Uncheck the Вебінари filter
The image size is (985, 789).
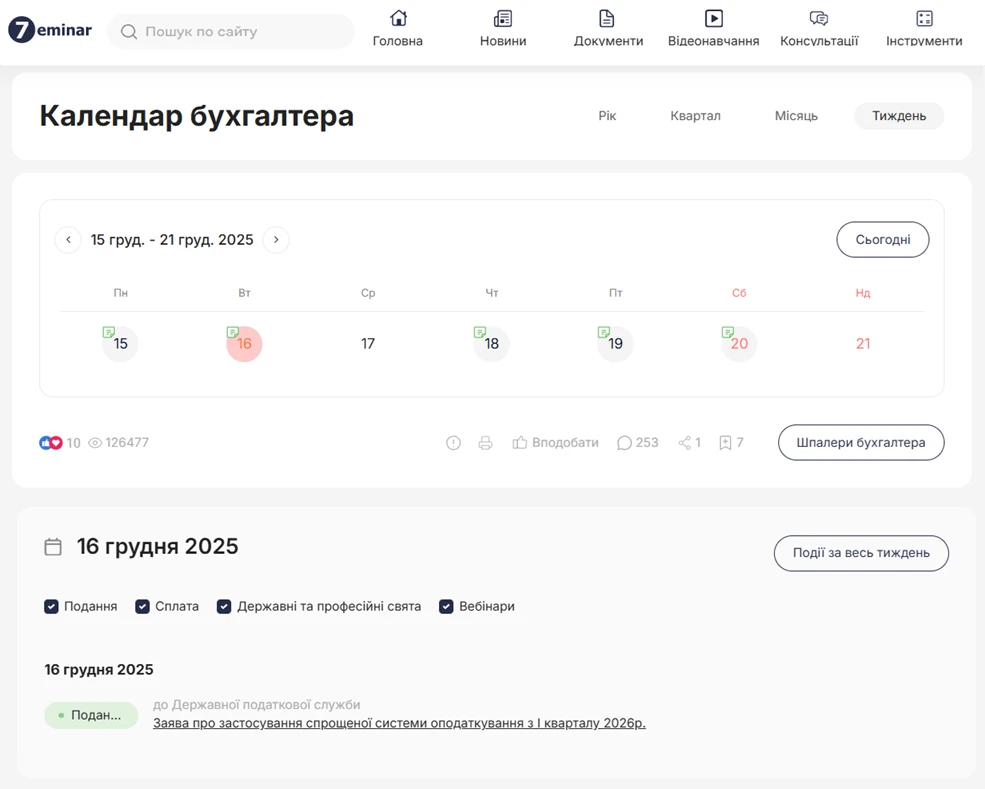point(446,606)
